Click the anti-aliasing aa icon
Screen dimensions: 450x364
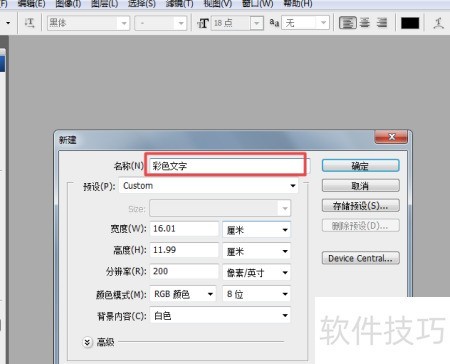click(x=274, y=23)
